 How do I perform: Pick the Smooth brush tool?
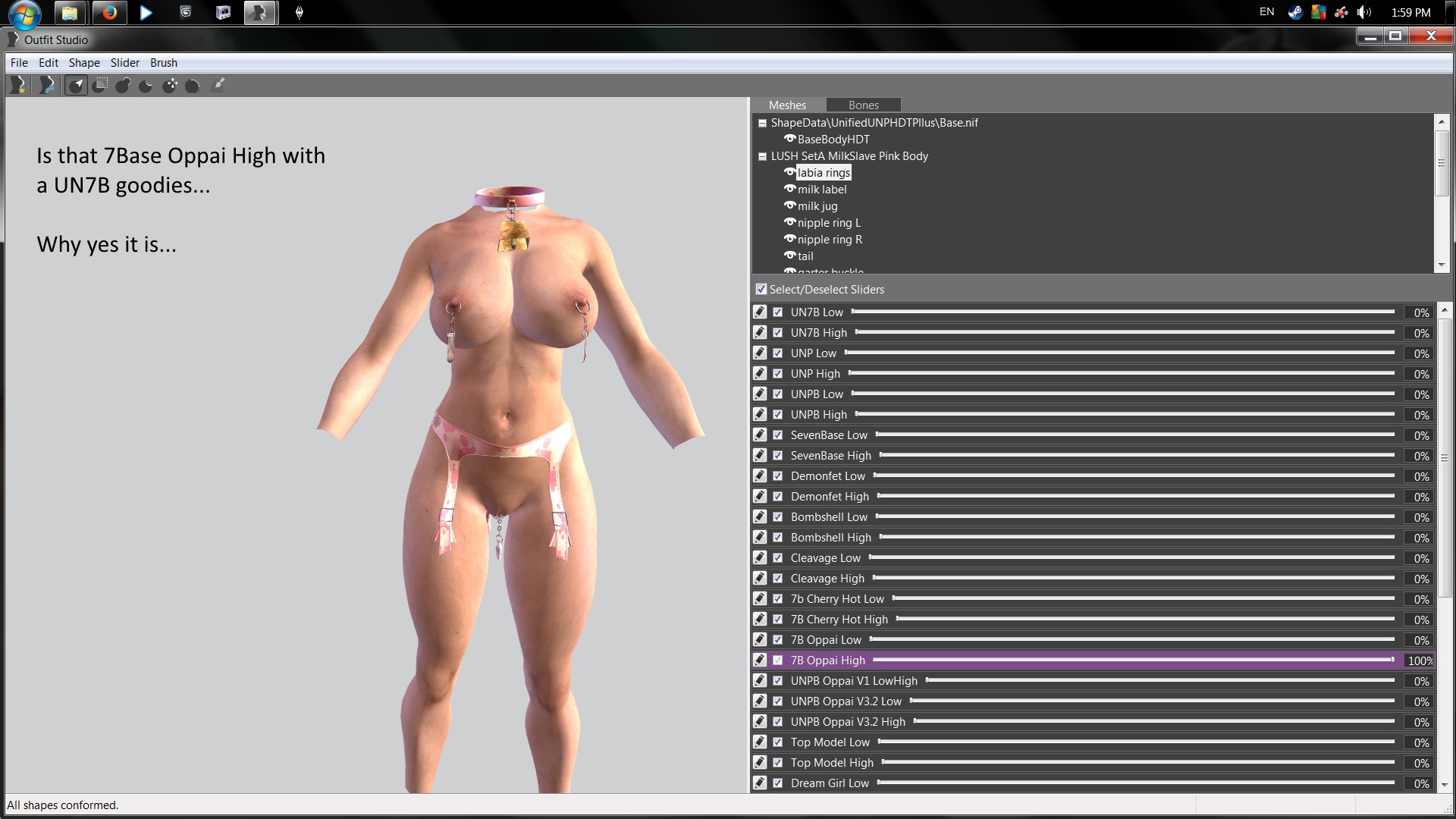pyautogui.click(x=193, y=86)
